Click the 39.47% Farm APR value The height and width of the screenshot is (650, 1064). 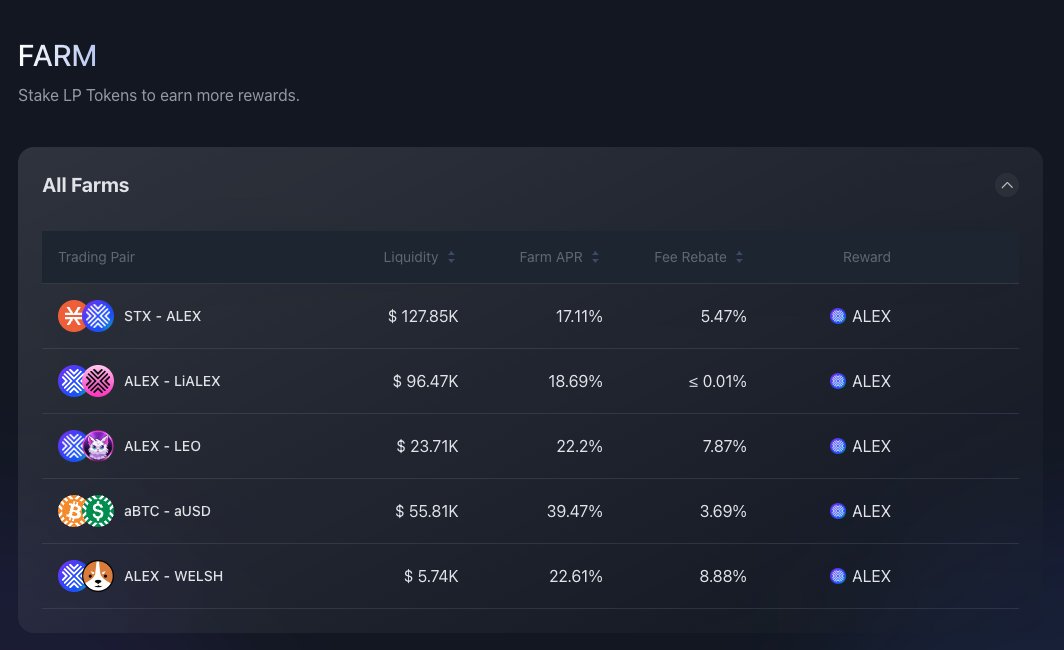(574, 511)
